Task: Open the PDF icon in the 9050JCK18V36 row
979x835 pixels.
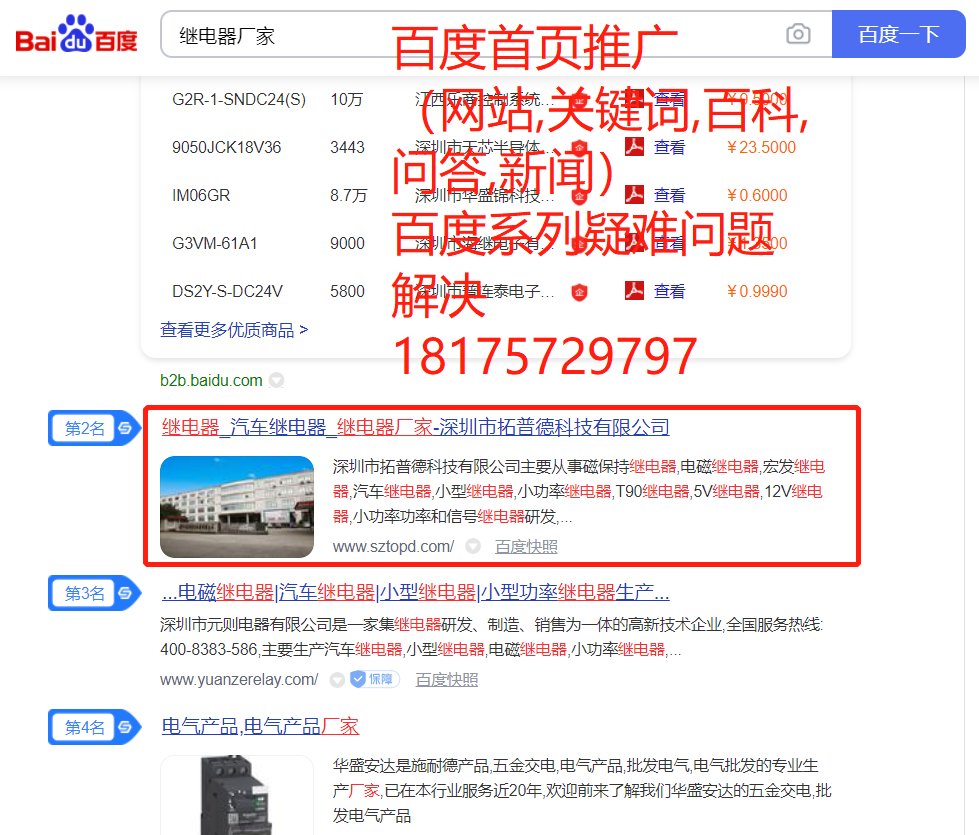Action: click(634, 147)
